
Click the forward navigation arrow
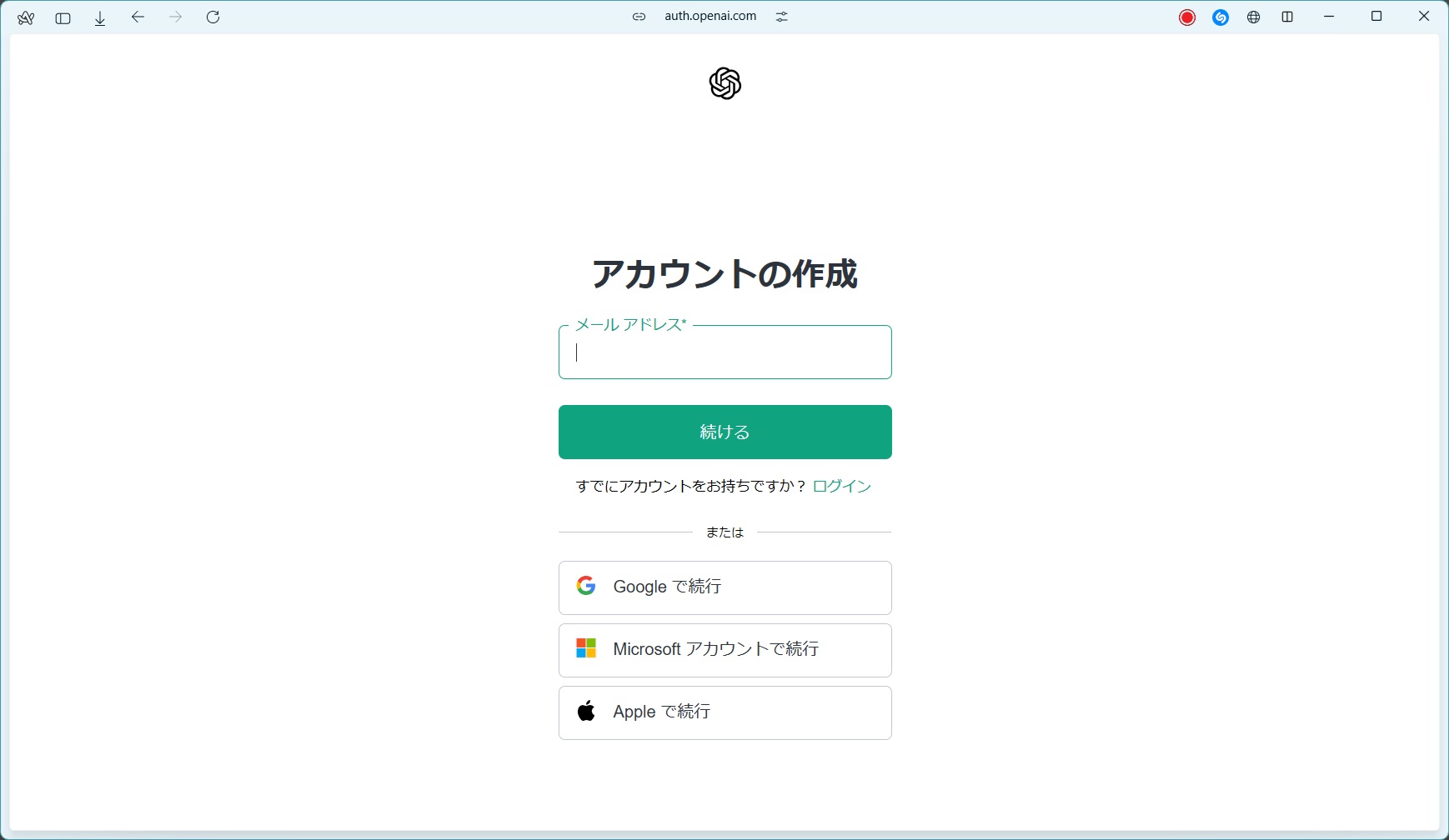click(x=175, y=17)
